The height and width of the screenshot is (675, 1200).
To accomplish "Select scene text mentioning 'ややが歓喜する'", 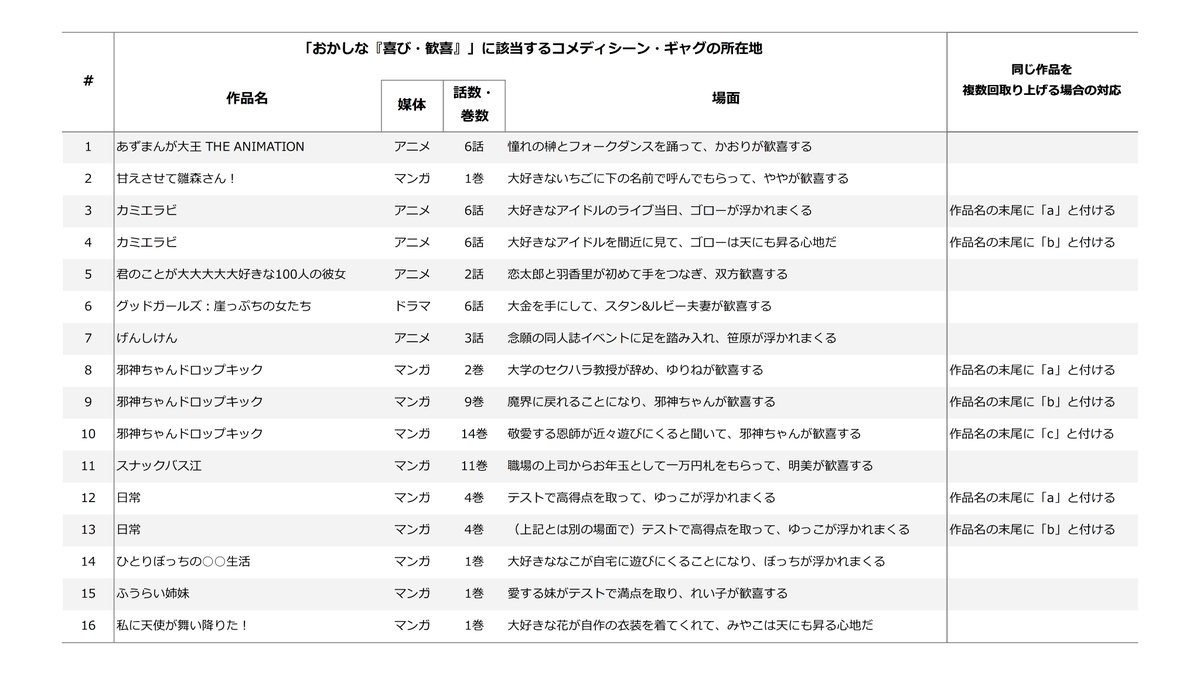I will [678, 179].
